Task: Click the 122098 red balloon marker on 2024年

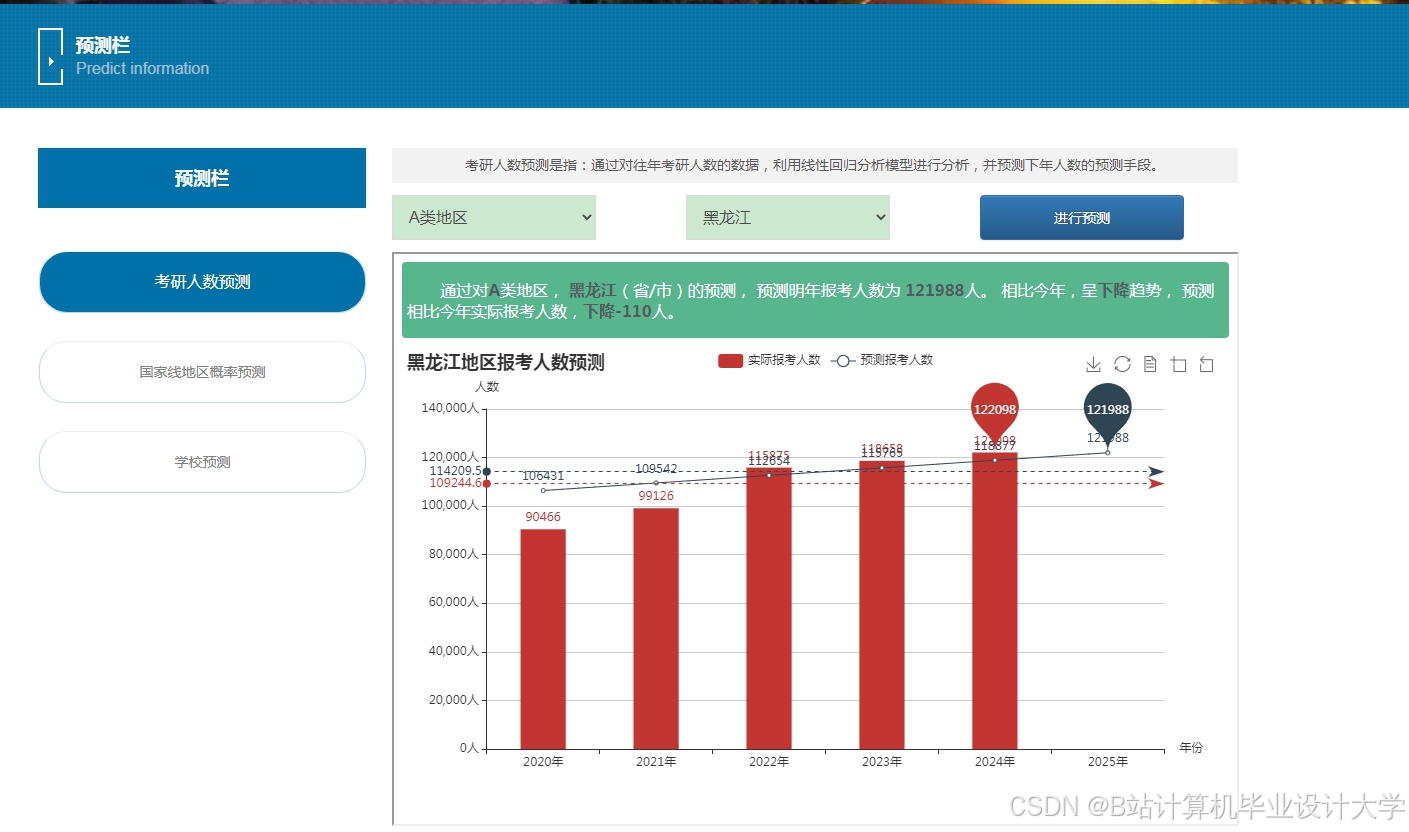Action: (x=993, y=408)
